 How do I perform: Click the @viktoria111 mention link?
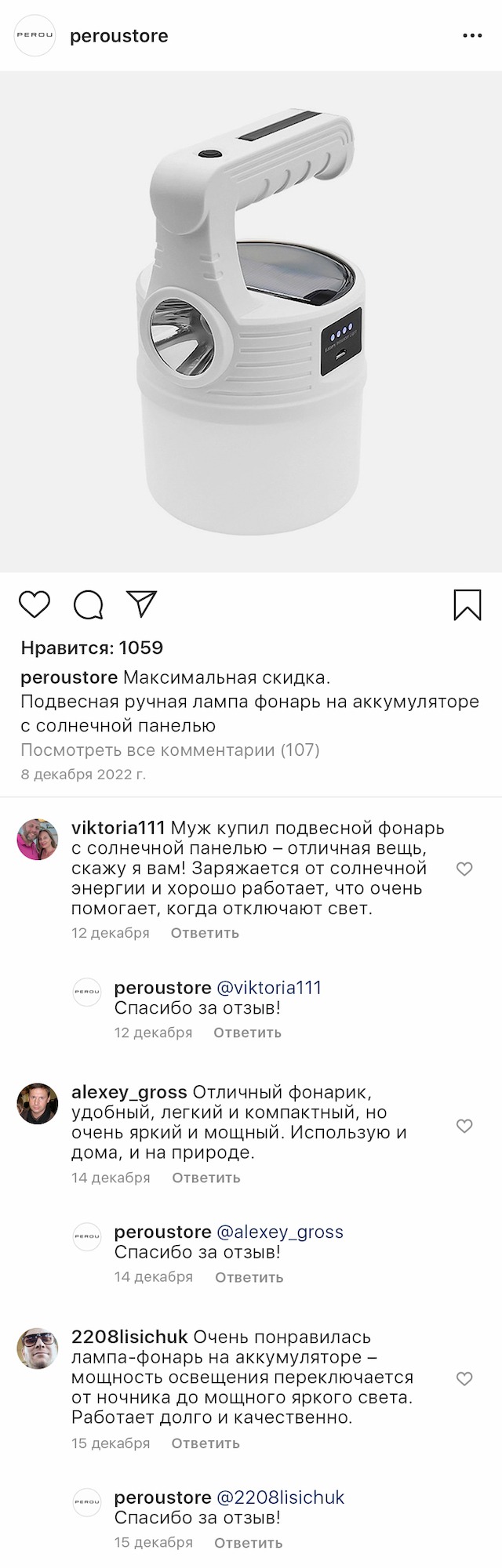coord(269,988)
